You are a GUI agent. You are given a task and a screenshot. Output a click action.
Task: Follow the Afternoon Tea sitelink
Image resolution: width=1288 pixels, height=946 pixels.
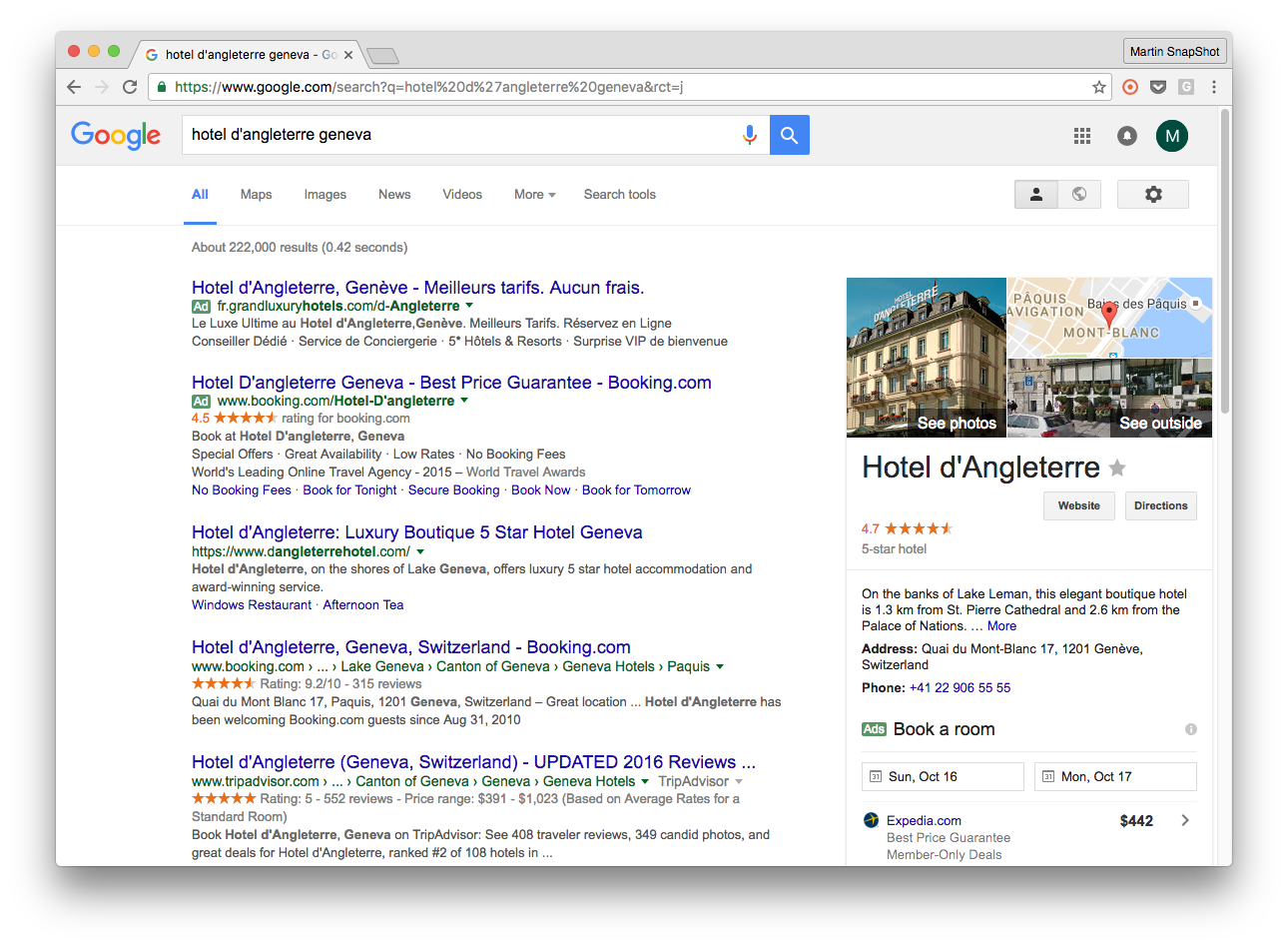363,605
